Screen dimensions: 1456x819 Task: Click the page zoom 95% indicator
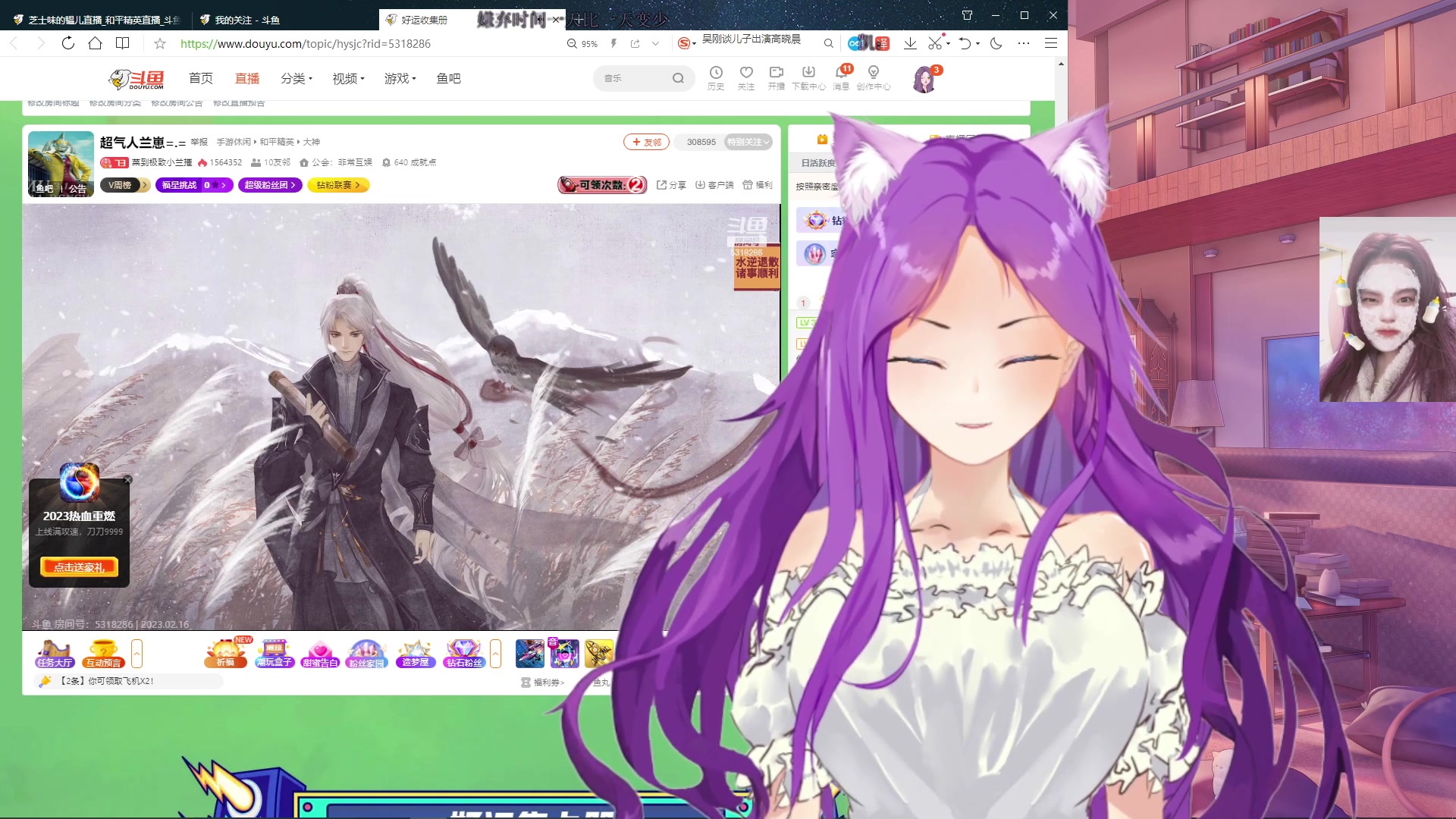click(582, 44)
